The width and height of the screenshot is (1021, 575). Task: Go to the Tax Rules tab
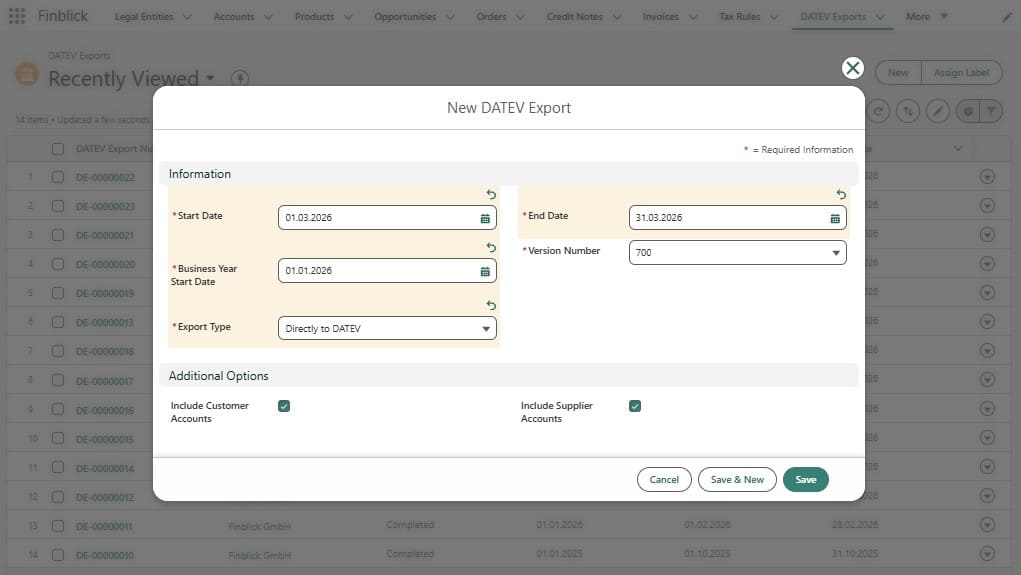click(x=739, y=17)
